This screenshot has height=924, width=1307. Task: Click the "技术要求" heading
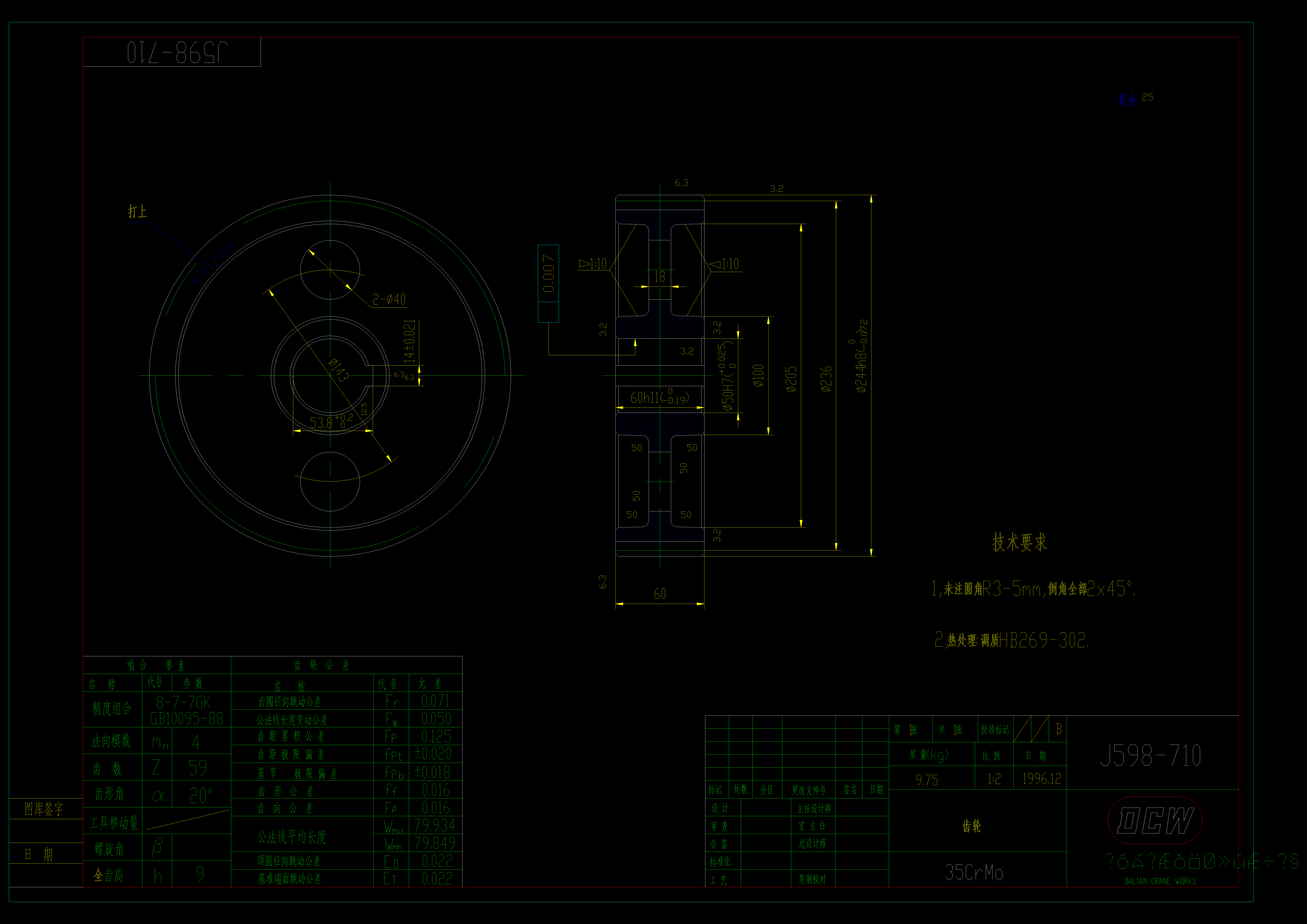1020,542
